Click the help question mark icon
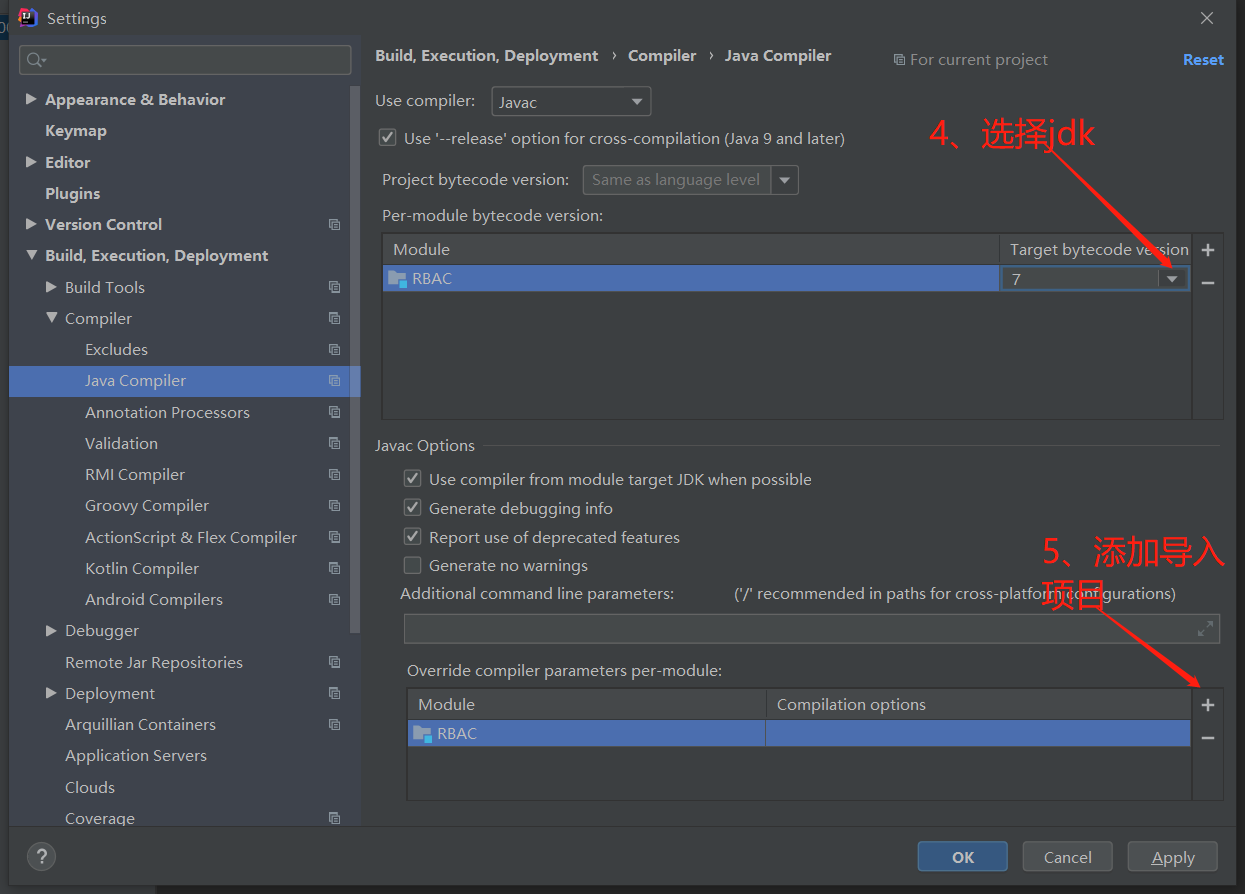Viewport: 1245px width, 894px height. click(x=41, y=856)
